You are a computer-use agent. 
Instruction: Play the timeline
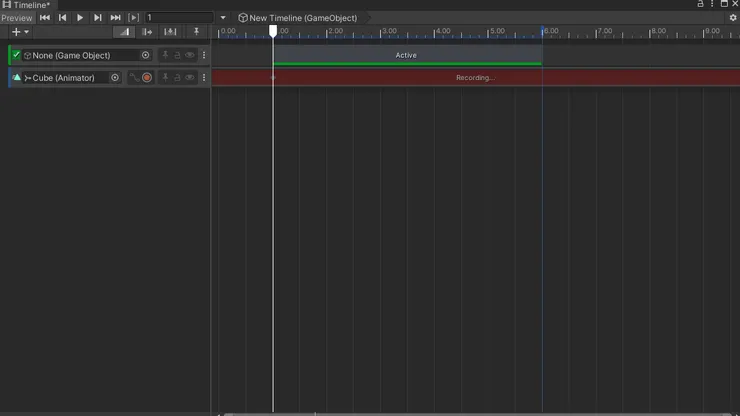pos(80,18)
